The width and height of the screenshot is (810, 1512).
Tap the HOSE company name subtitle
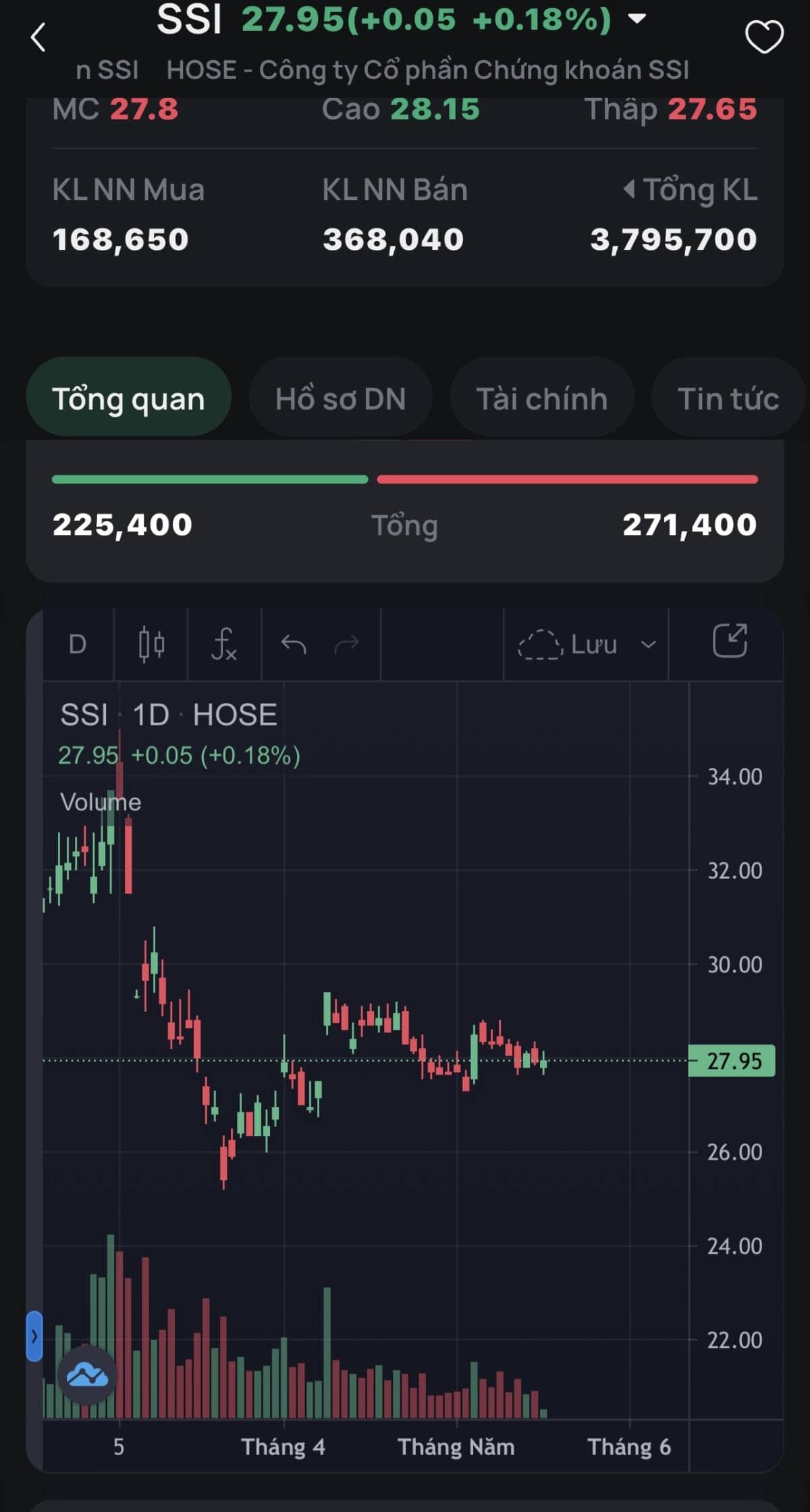pyautogui.click(x=428, y=70)
